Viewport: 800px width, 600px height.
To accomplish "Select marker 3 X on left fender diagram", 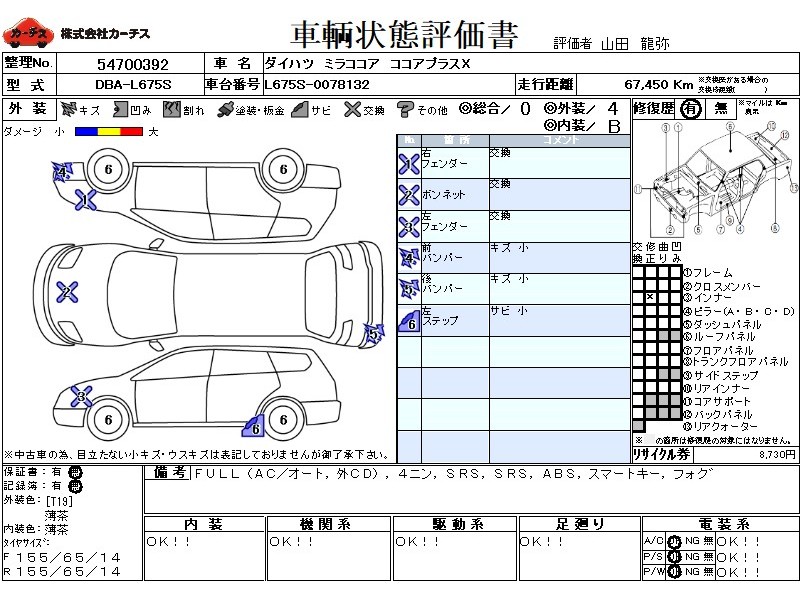I will tap(82, 396).
